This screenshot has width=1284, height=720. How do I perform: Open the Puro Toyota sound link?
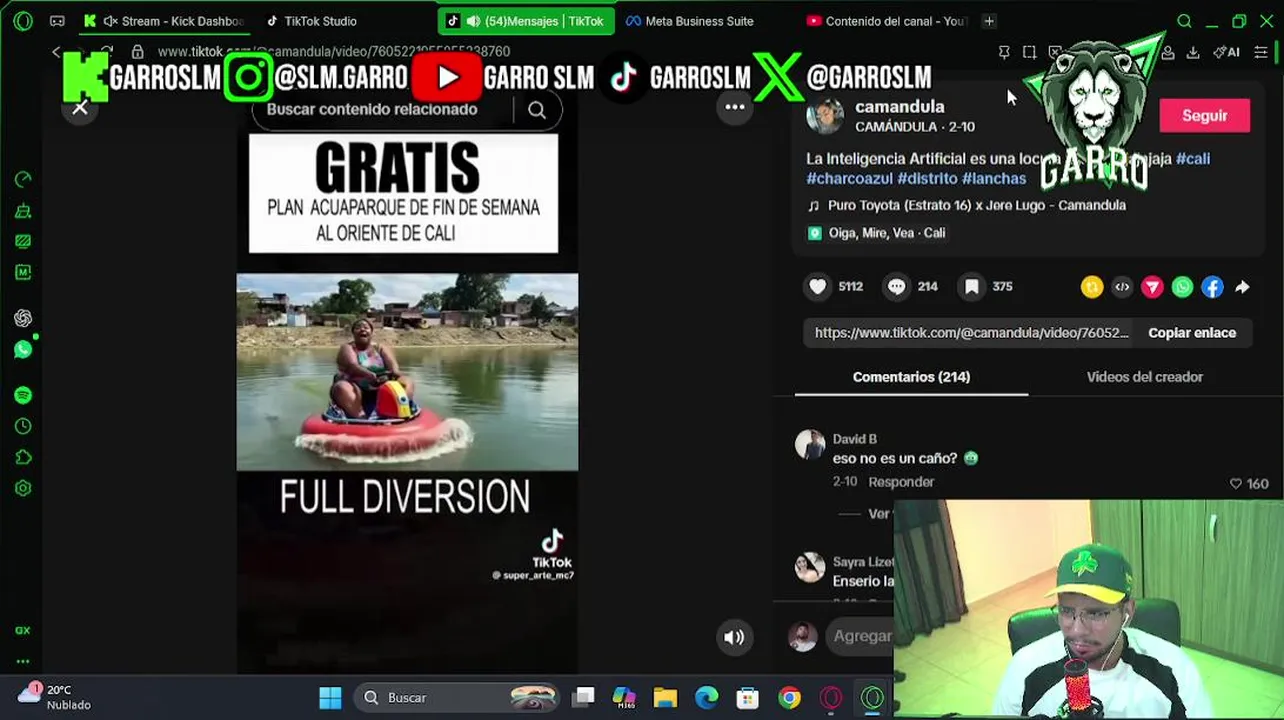click(x=976, y=205)
